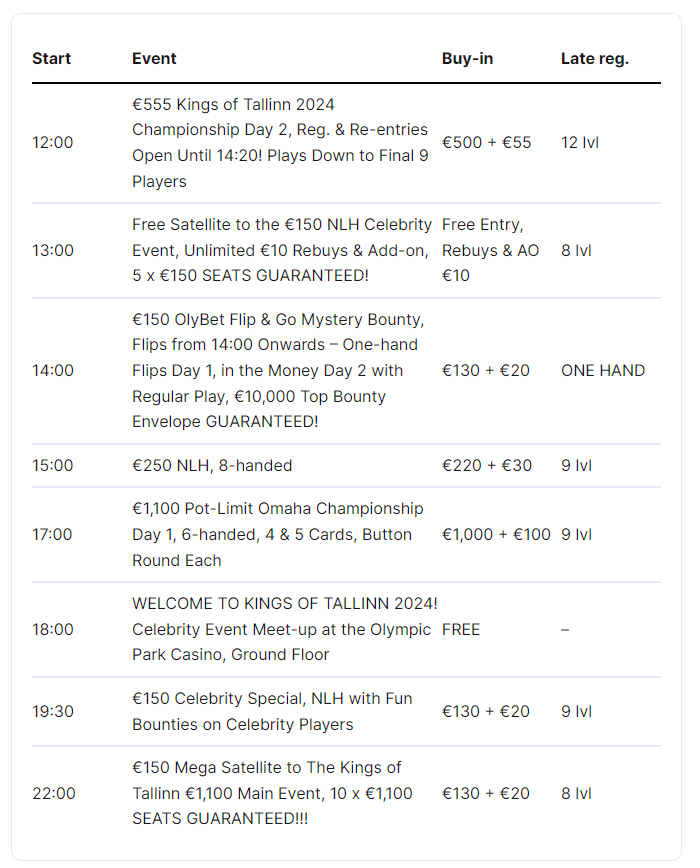This screenshot has height=868, width=700.
Task: Open the Pot-Limit Omaha Championship Day 1 event
Action: (277, 534)
